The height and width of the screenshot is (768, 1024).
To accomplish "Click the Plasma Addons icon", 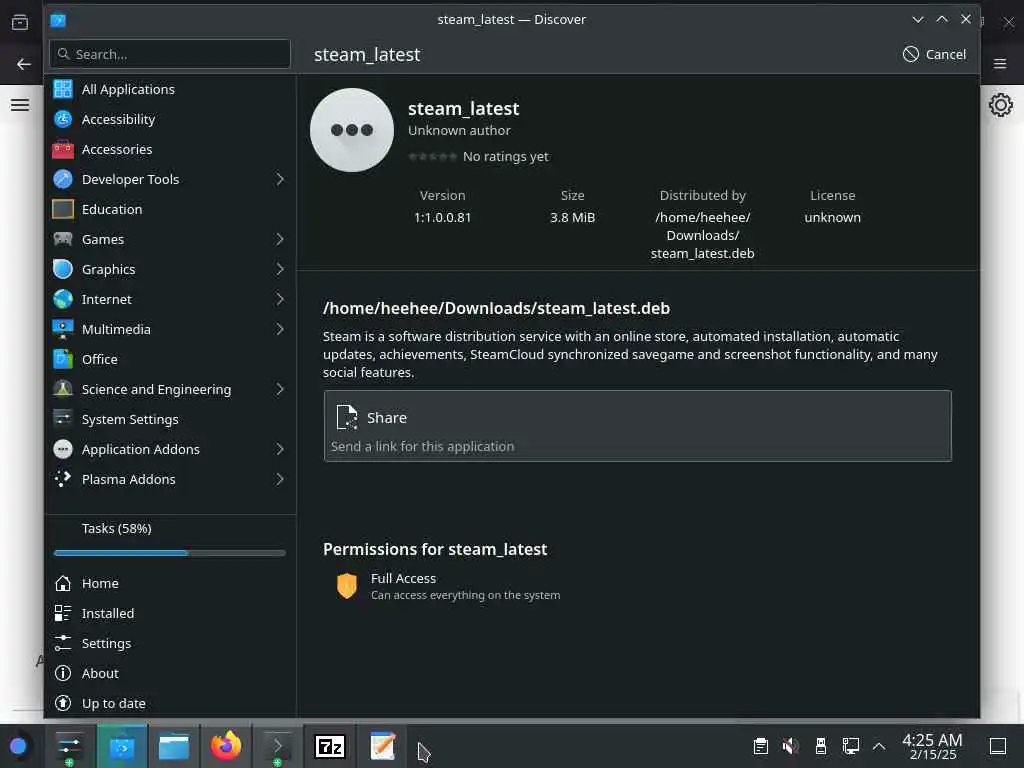I will coord(63,479).
